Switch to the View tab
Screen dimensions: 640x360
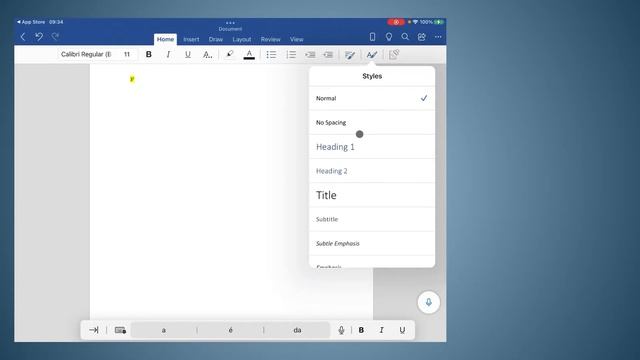tap(297, 40)
